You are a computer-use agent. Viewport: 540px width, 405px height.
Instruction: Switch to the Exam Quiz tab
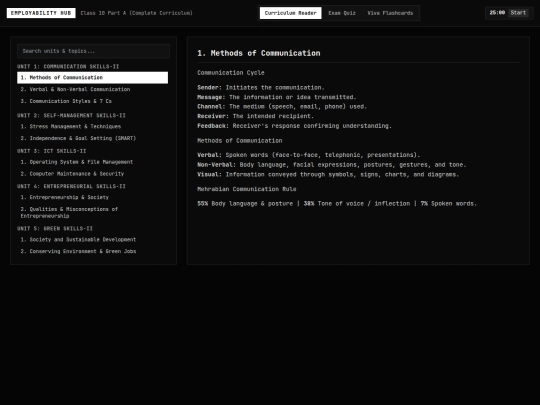342,13
